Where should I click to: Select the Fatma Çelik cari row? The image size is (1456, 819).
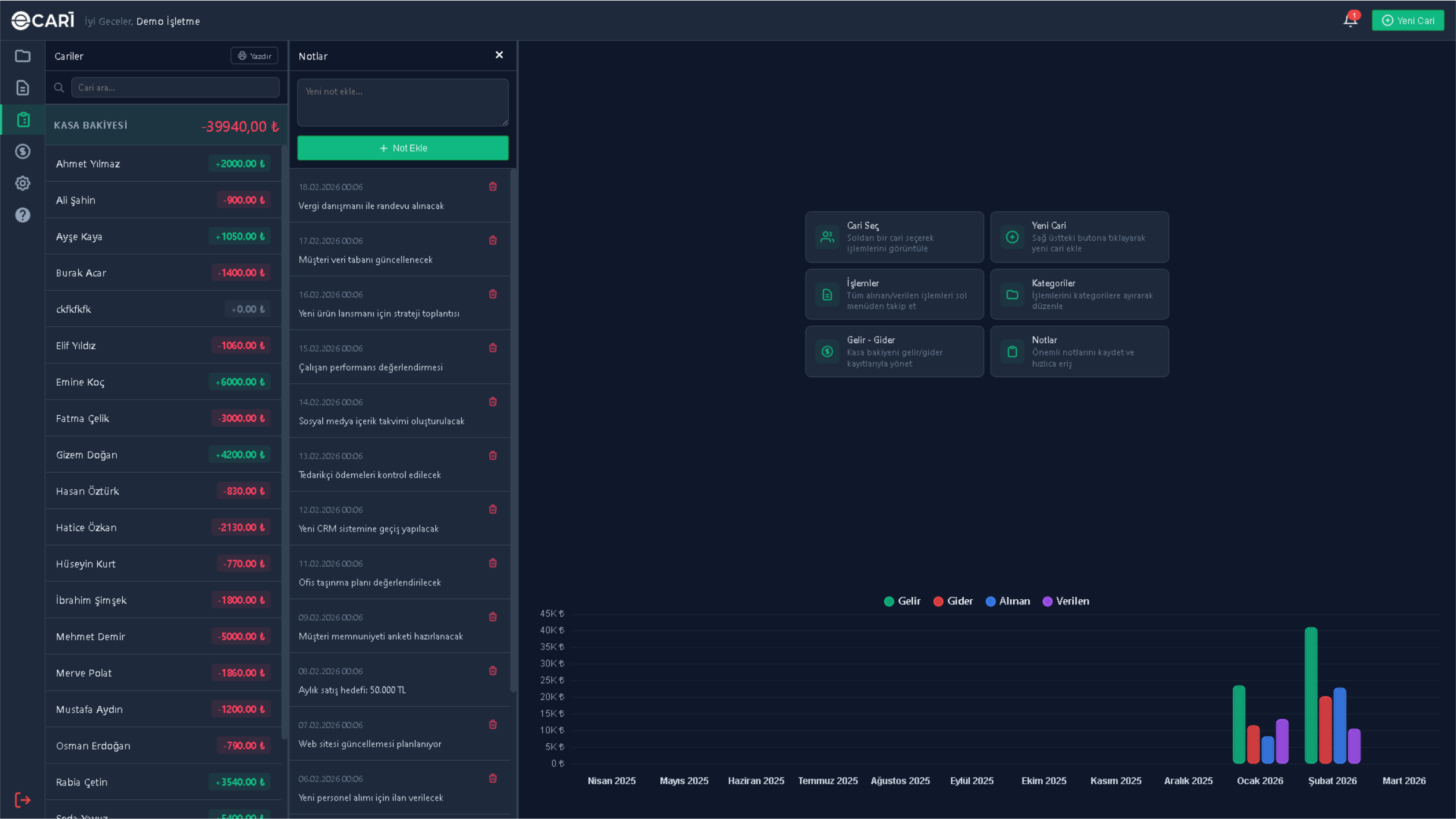coord(163,419)
